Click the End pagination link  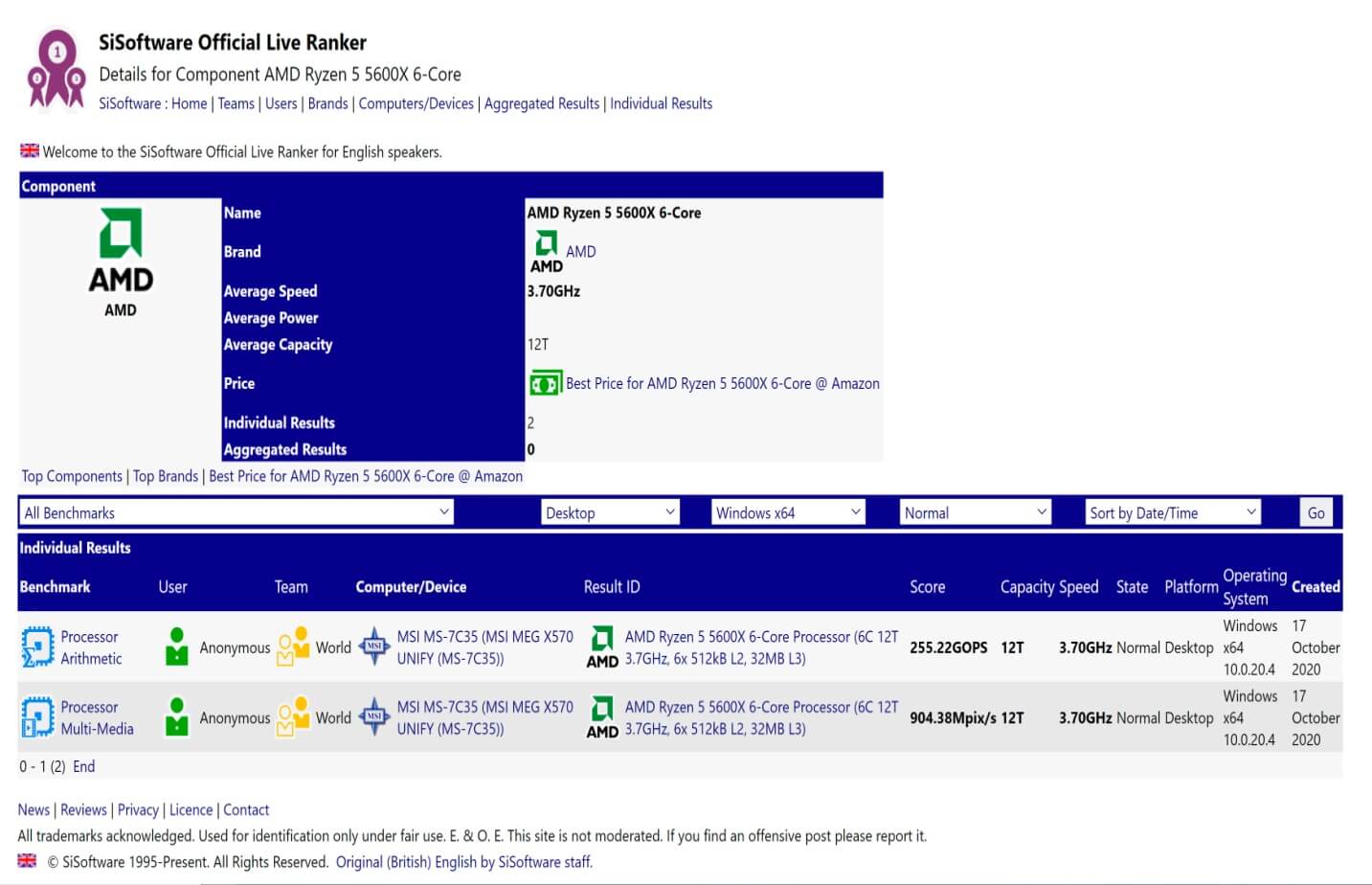point(83,766)
